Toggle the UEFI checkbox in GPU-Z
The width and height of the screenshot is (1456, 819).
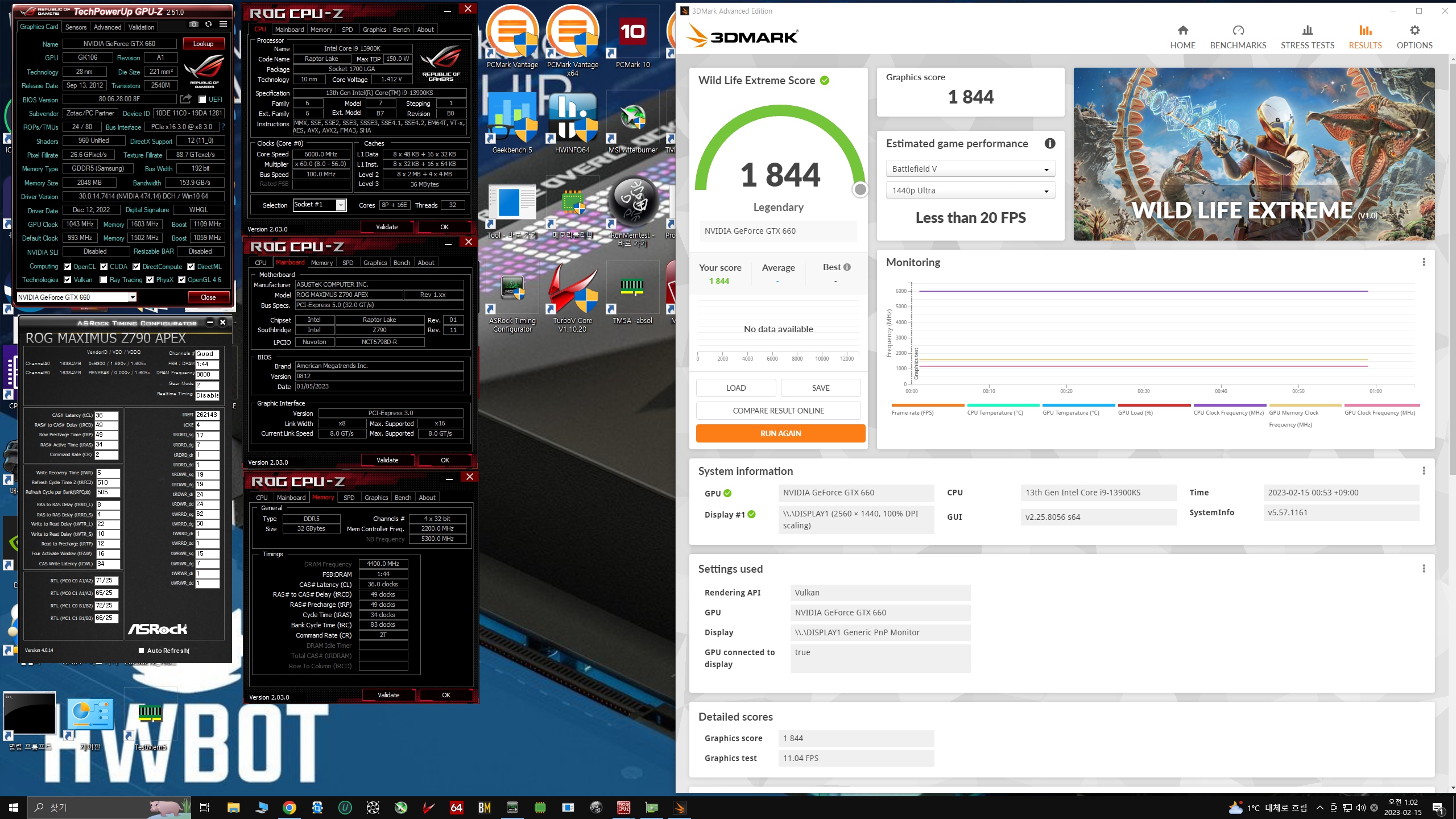coord(202,100)
